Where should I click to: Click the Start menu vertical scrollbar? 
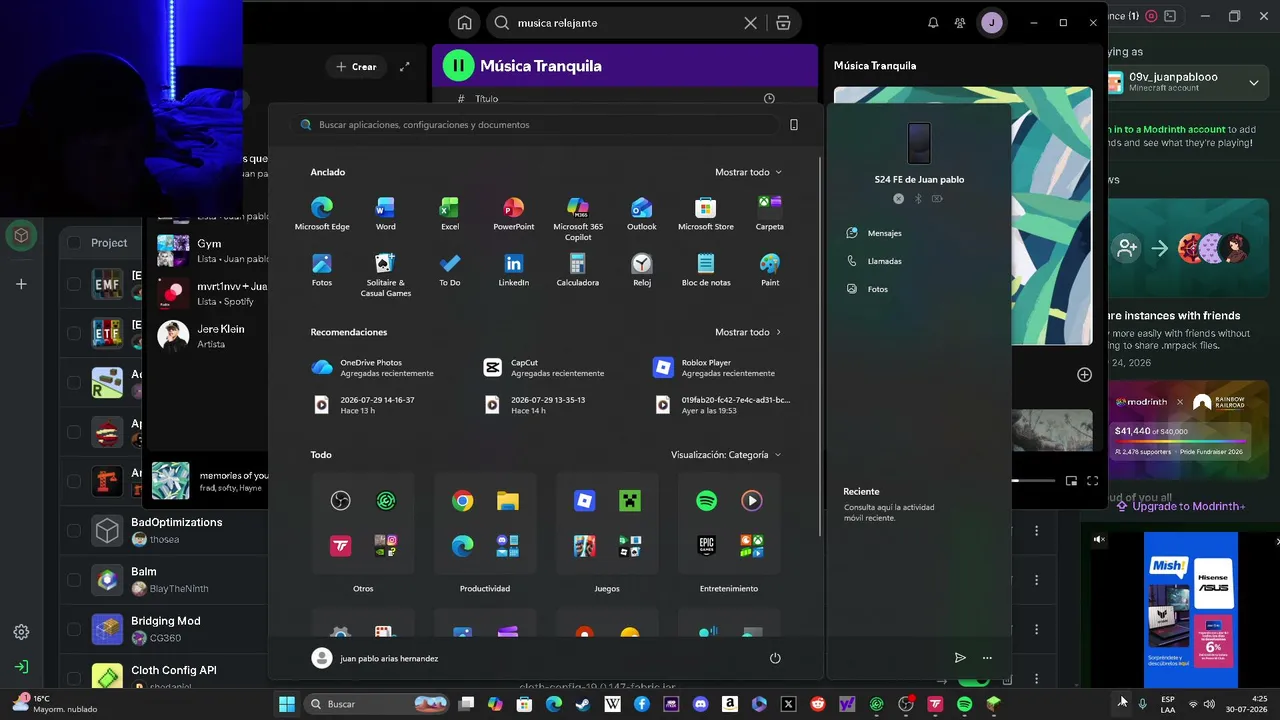pos(820,345)
